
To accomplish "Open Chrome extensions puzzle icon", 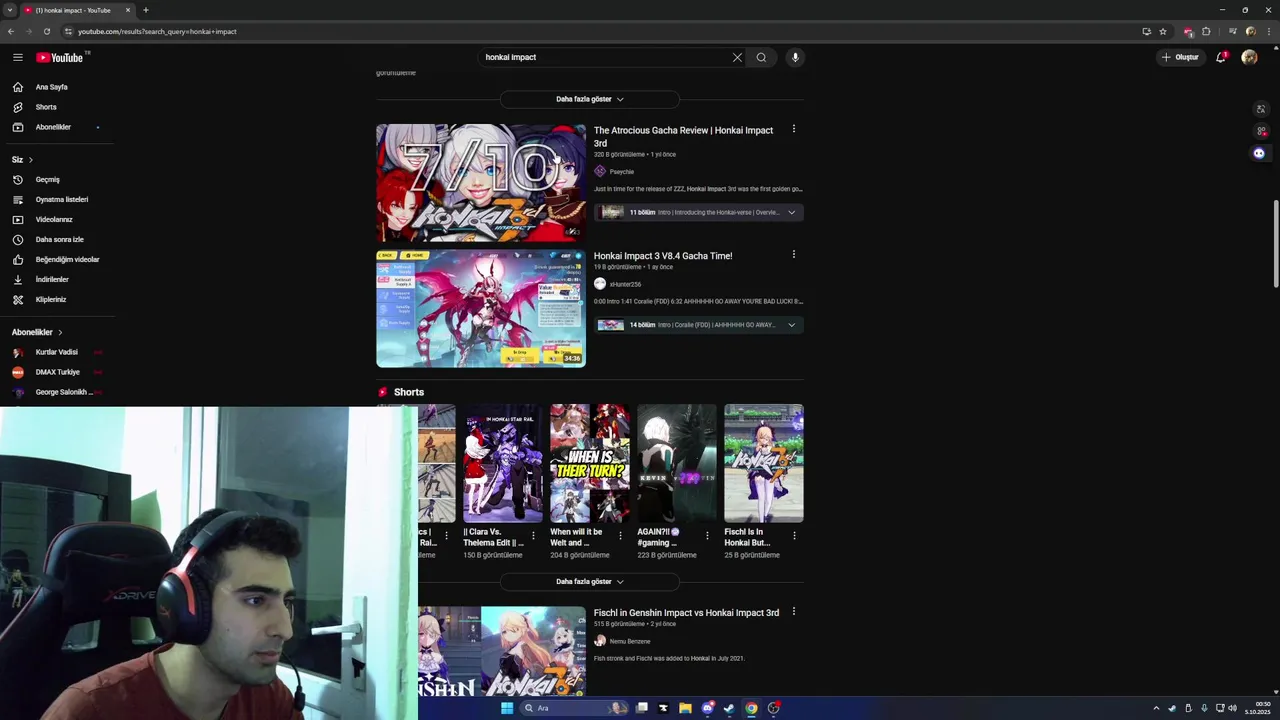I will [1206, 31].
